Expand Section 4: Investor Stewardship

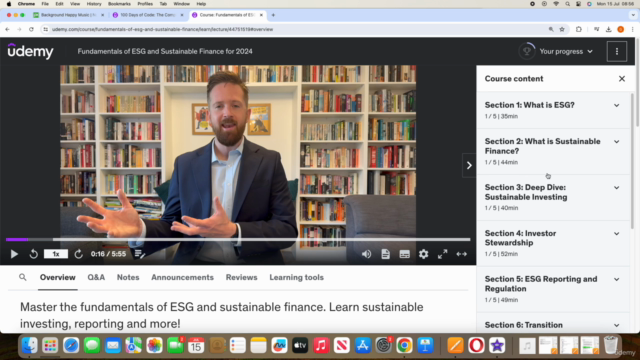pos(553,243)
